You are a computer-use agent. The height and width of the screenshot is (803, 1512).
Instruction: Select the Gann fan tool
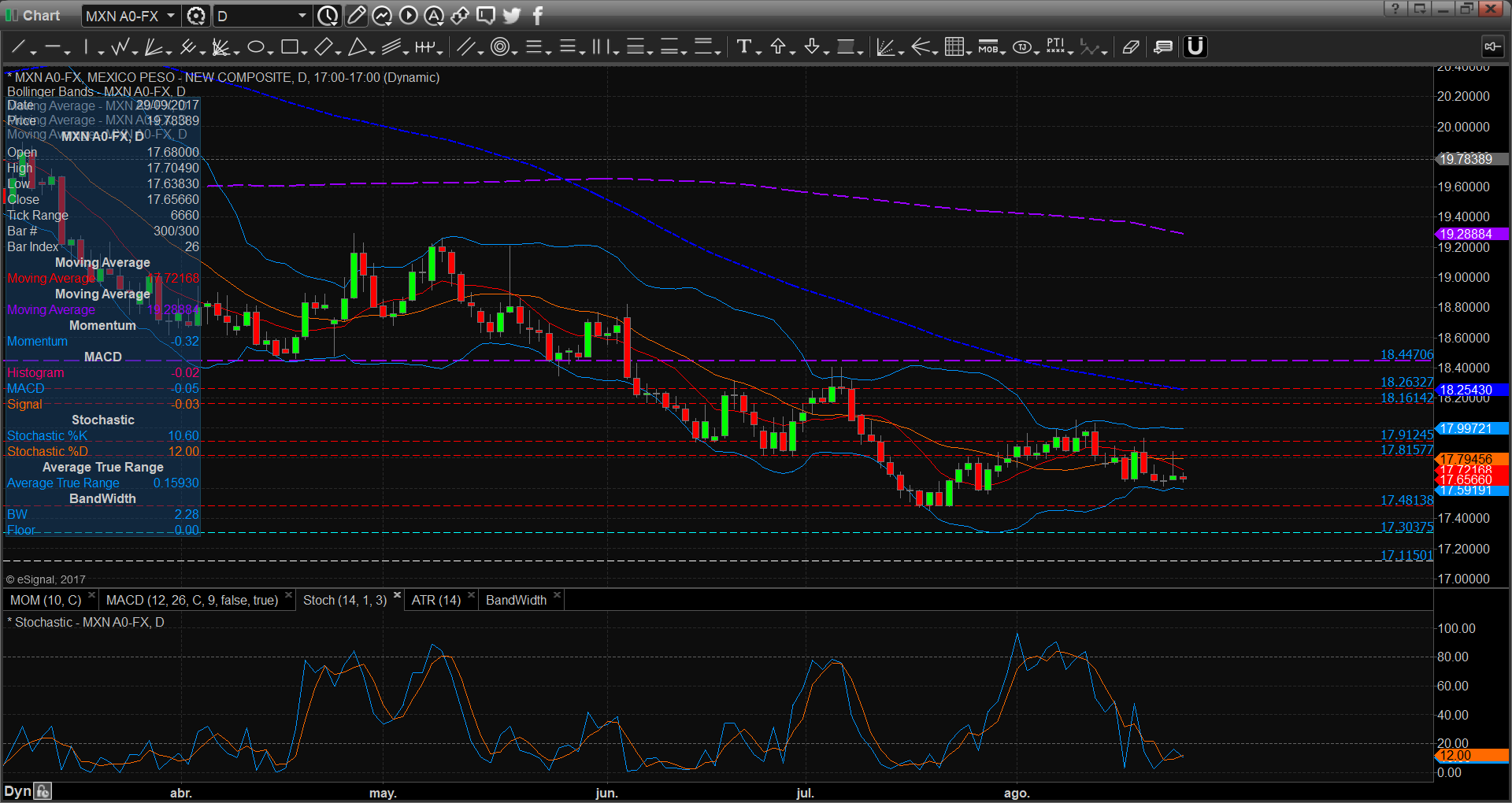point(220,47)
